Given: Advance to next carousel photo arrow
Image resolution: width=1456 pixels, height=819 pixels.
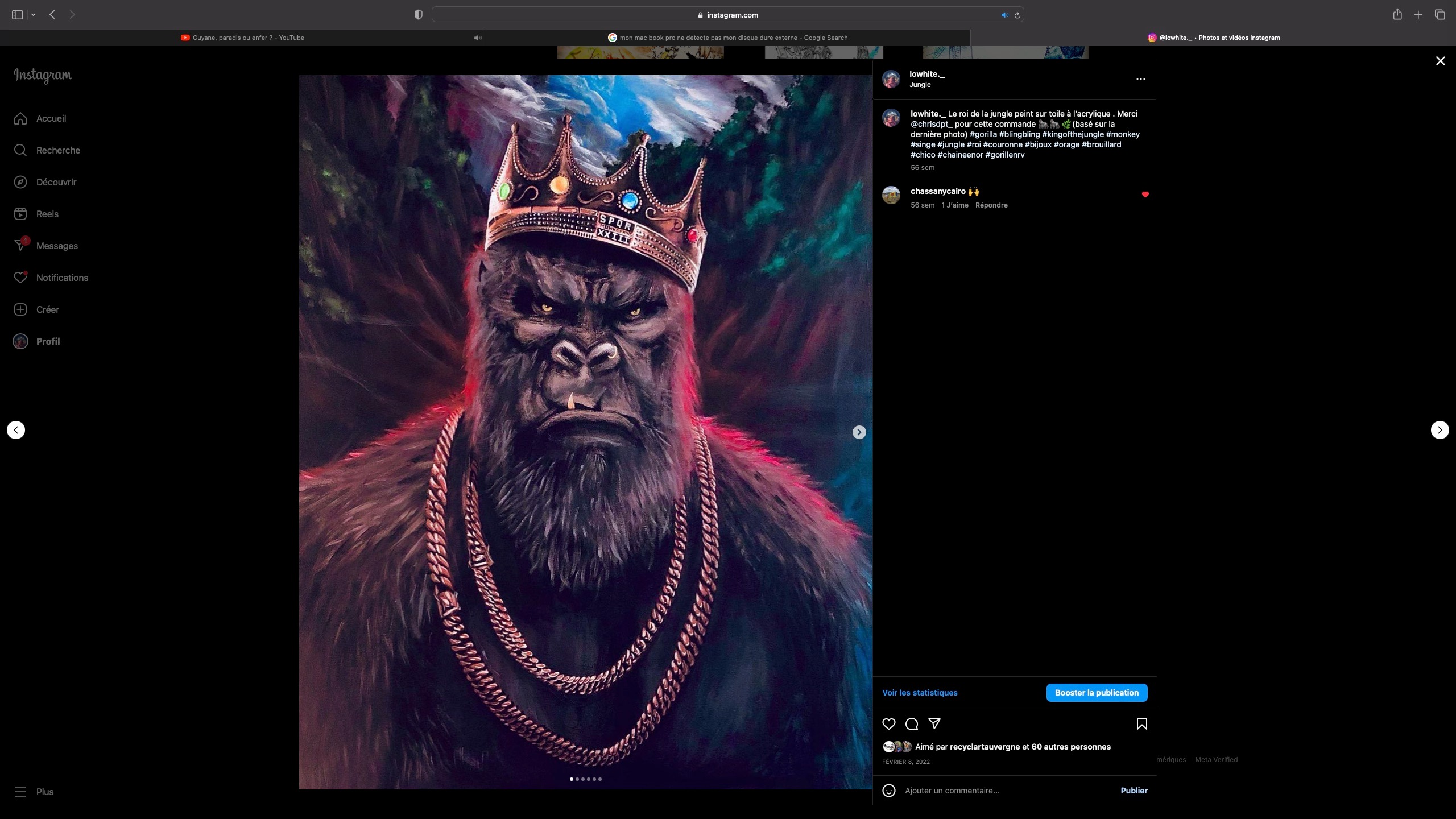Looking at the screenshot, I should (x=859, y=432).
